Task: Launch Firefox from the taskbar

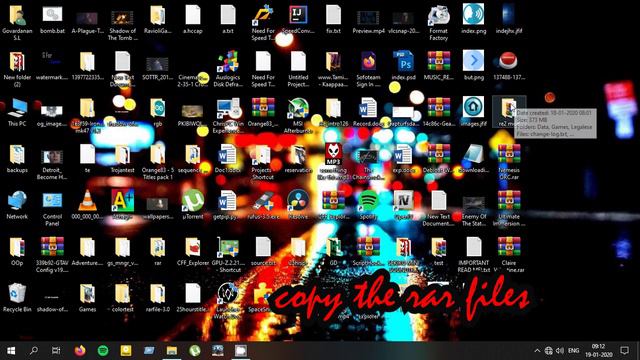Action: (x=80, y=351)
